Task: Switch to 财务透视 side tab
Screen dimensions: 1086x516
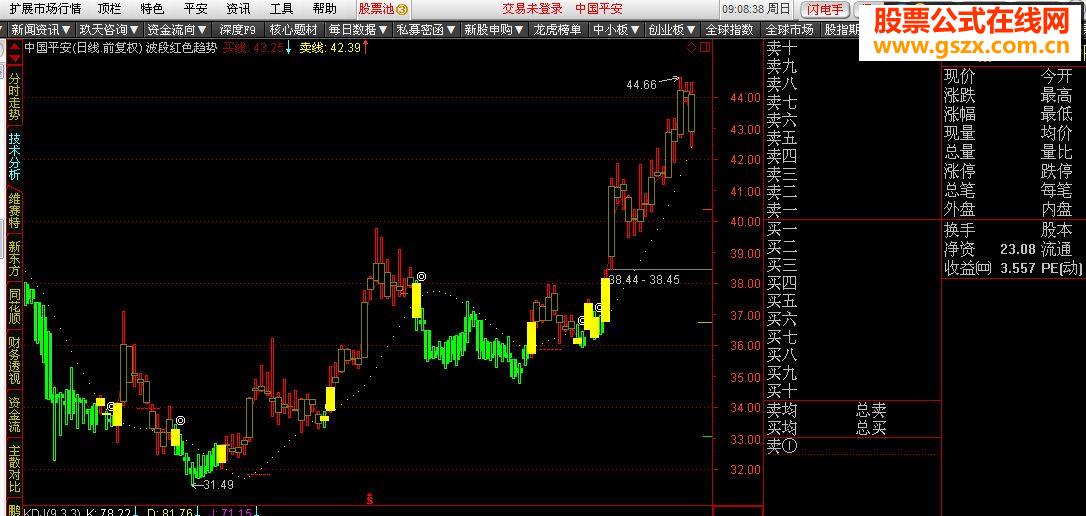Action: 15,361
